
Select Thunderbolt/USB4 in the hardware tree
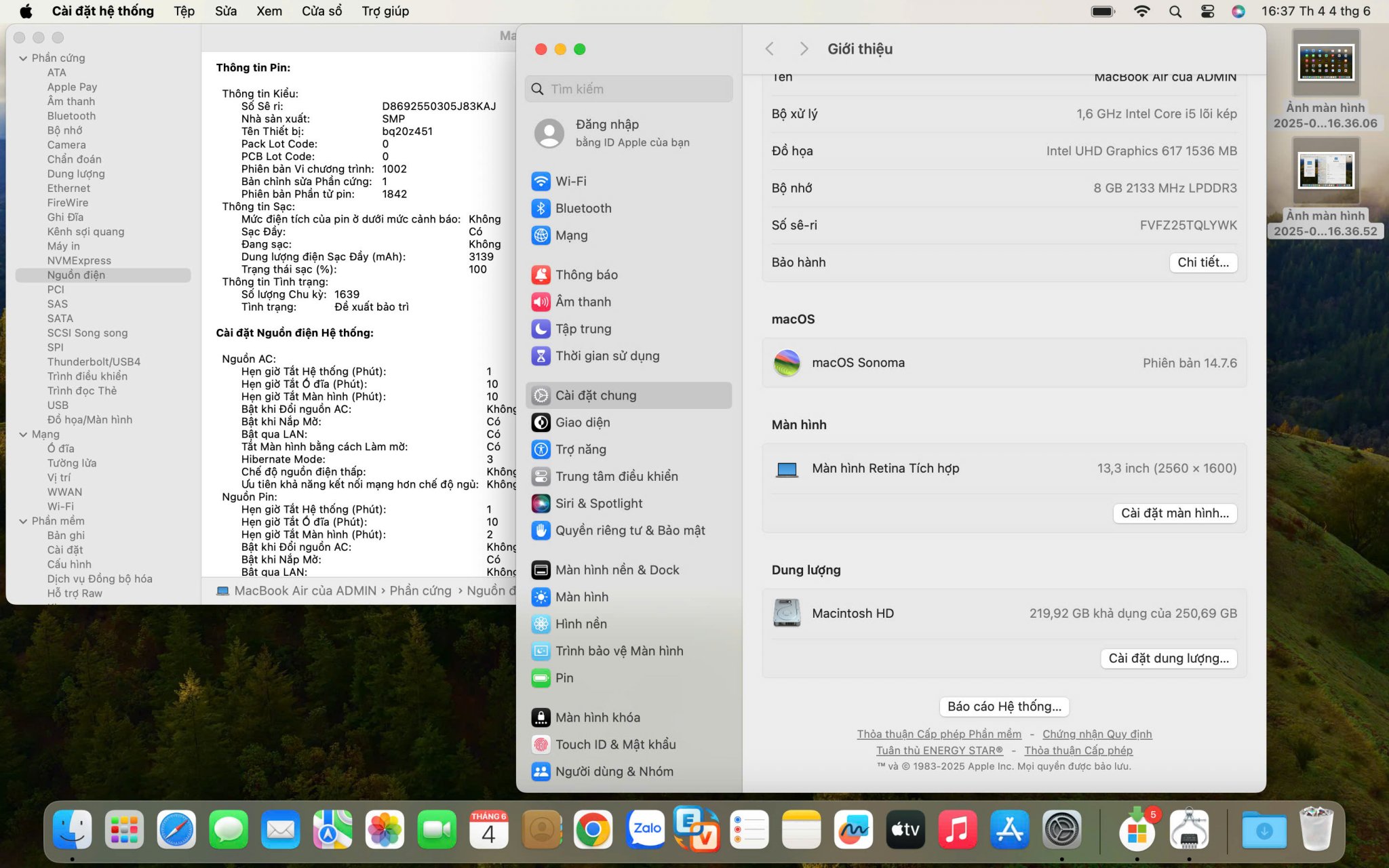(x=94, y=362)
